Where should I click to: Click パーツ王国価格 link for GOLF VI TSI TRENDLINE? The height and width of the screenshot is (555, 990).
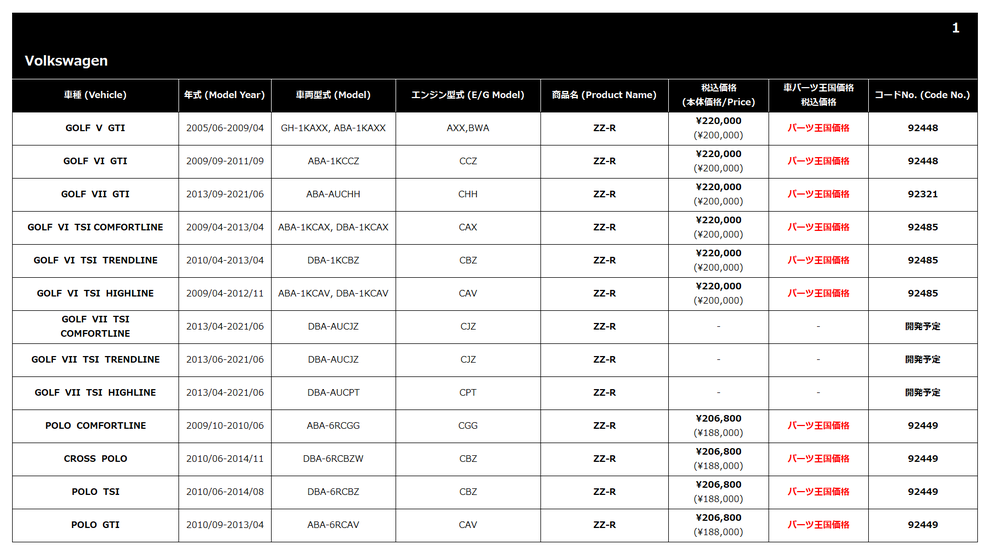pyautogui.click(x=818, y=260)
